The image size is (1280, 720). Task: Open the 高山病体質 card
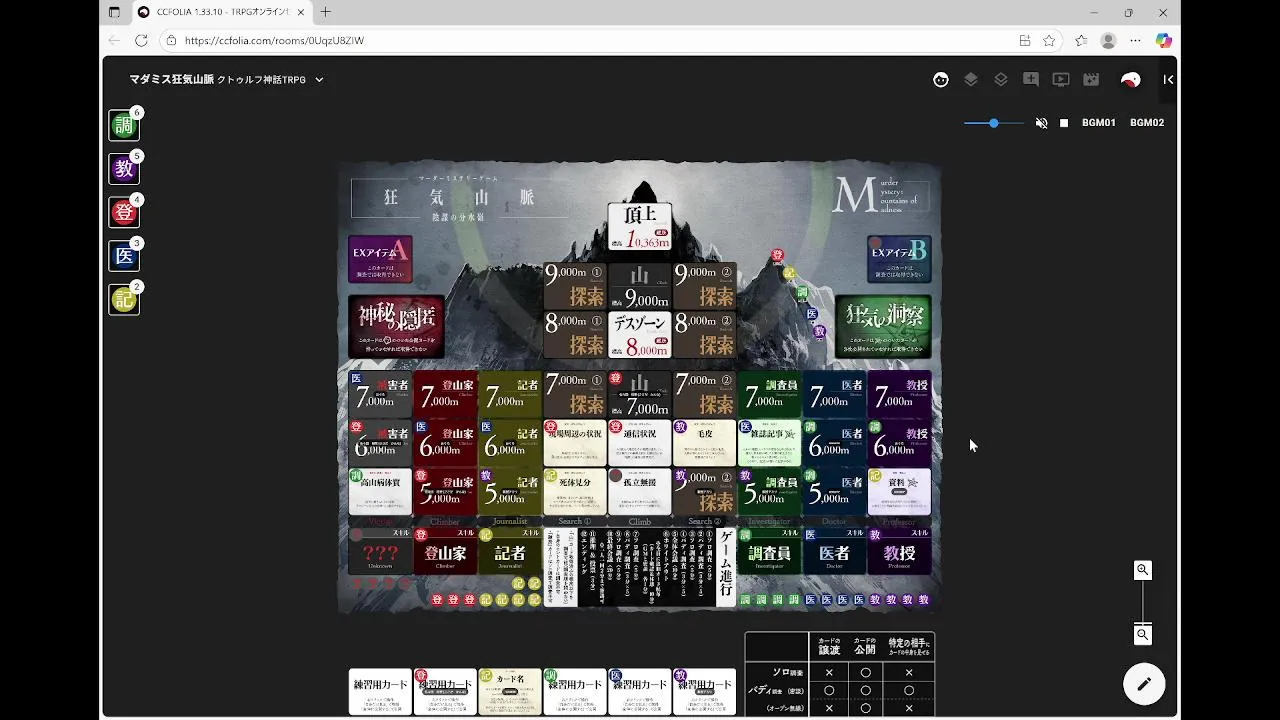380,492
